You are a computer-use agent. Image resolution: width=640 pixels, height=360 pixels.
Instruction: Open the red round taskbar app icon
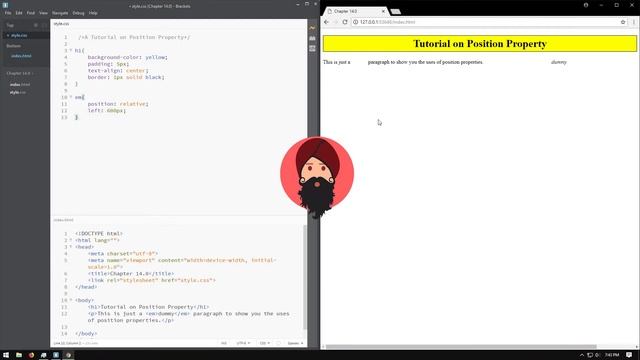coord(31,355)
